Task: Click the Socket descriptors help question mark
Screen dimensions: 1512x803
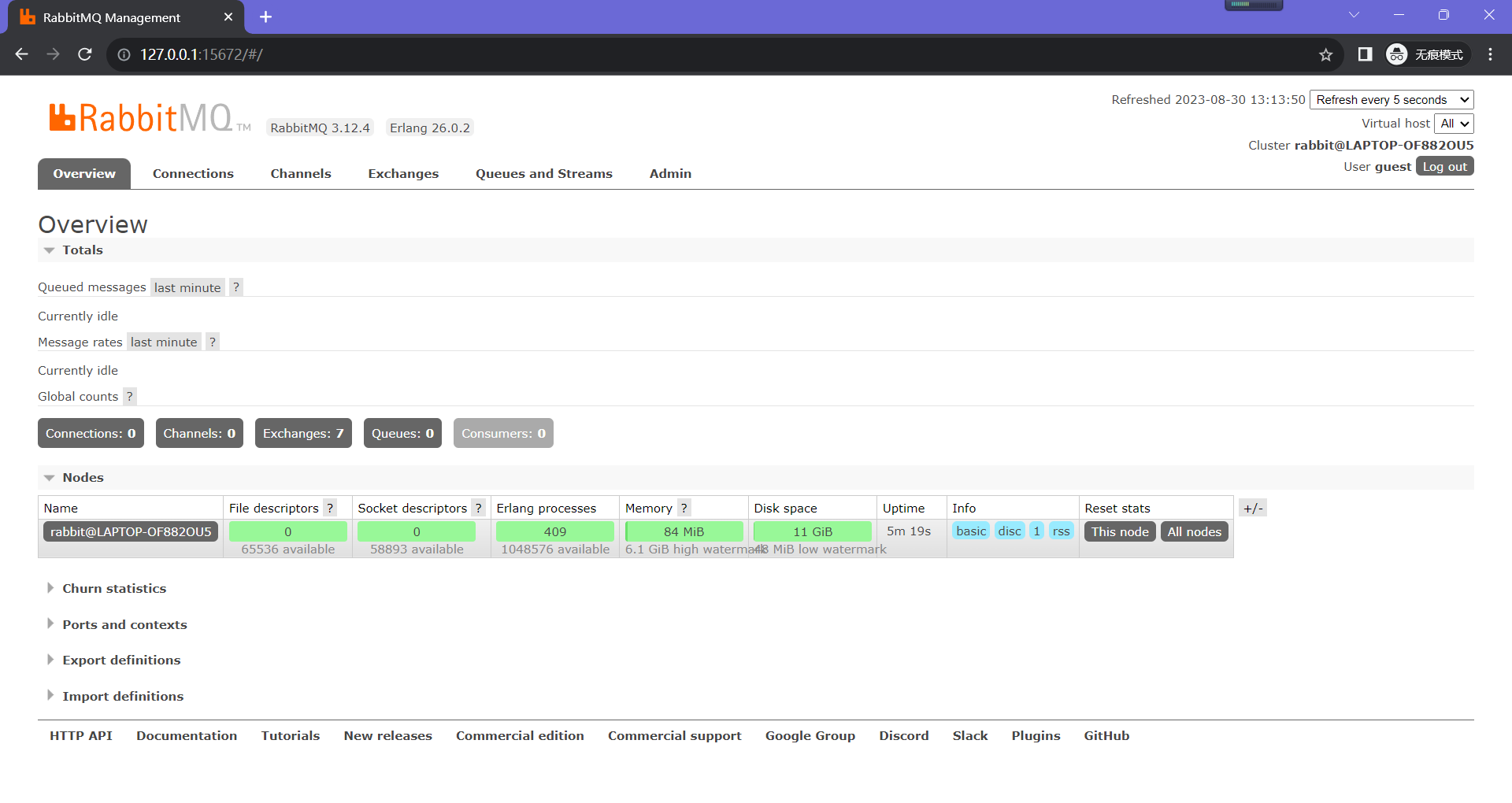Action: point(478,508)
